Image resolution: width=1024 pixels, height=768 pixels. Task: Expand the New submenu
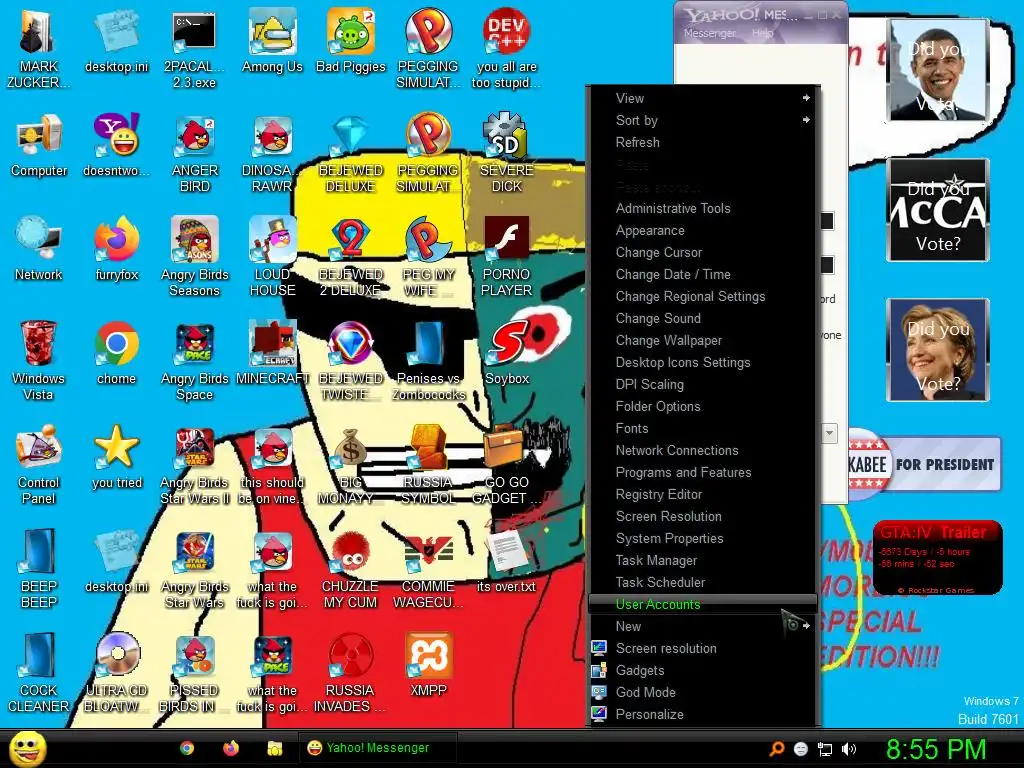[x=703, y=626]
